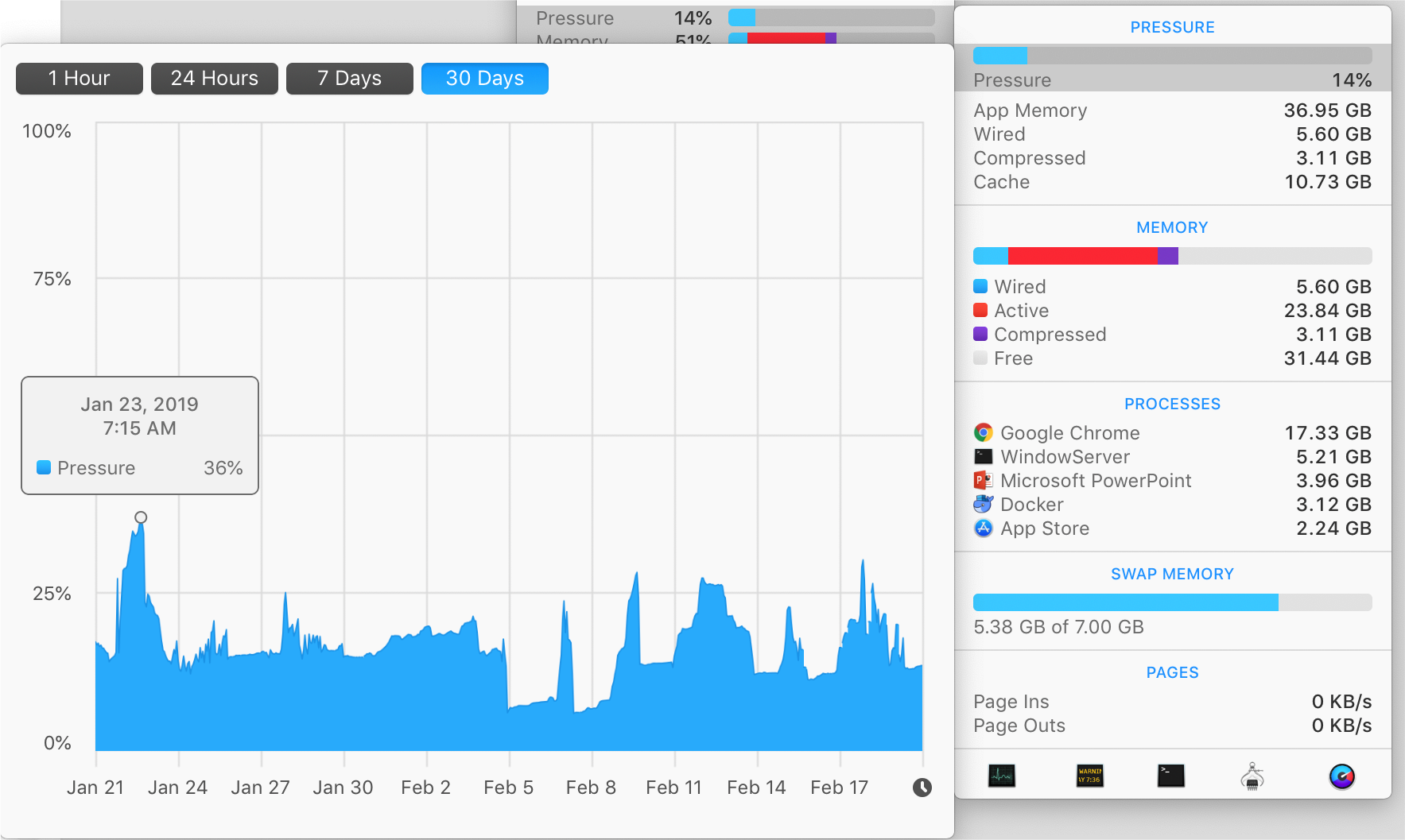The width and height of the screenshot is (1405, 840).
Task: Click the PROCESSES section header
Action: tap(1172, 404)
